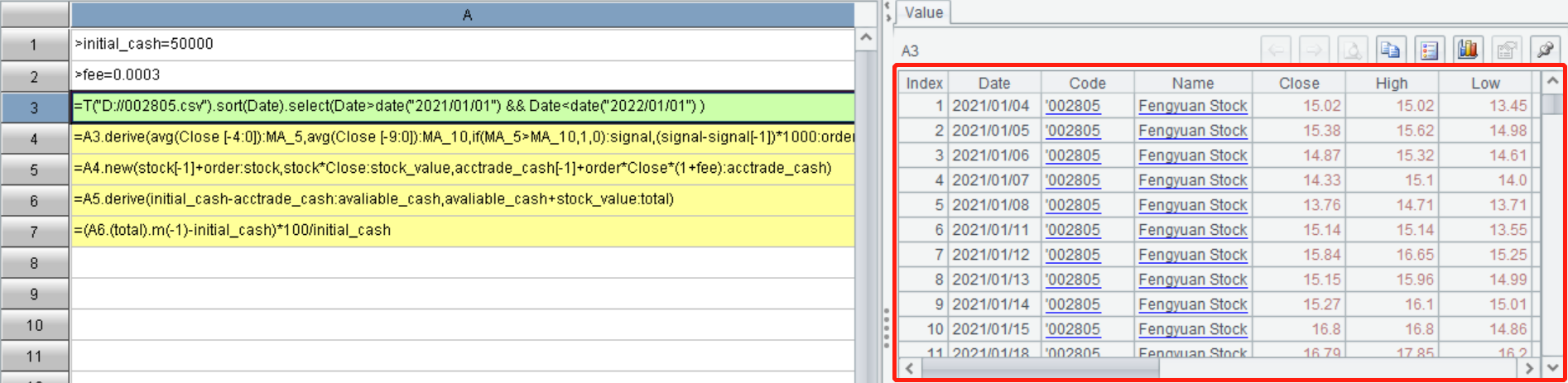Click the Close column header
This screenshot has width=1568, height=383.
[x=1298, y=83]
